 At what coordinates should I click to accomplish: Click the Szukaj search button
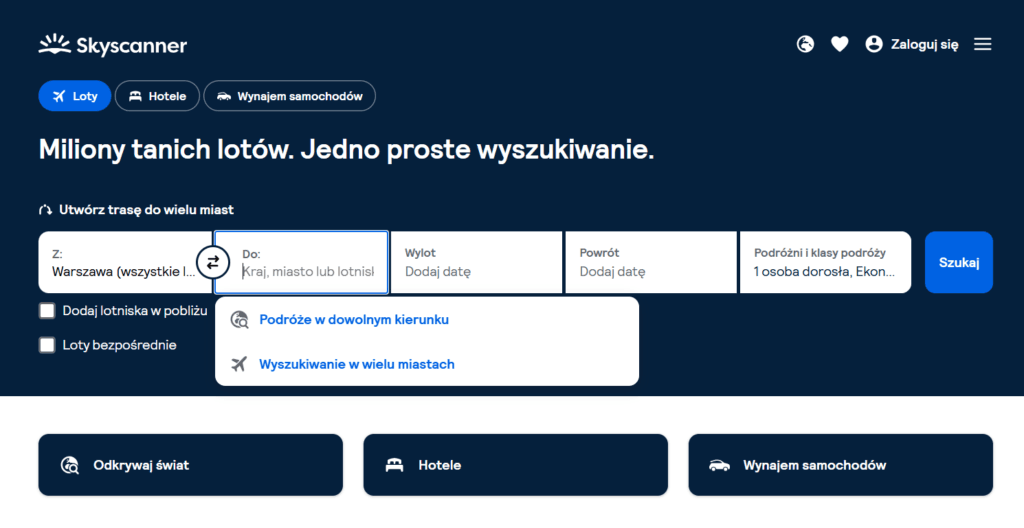959,263
